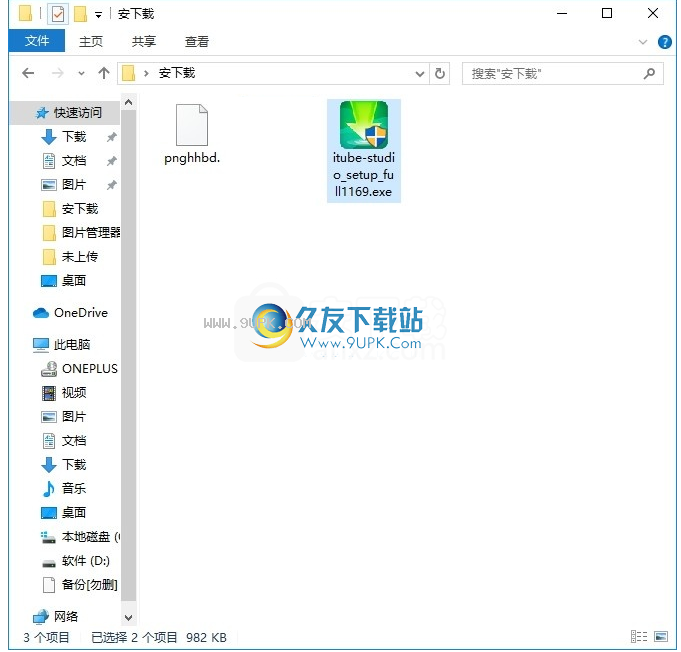Switch to the 主页 ribbon tab

[x=91, y=42]
